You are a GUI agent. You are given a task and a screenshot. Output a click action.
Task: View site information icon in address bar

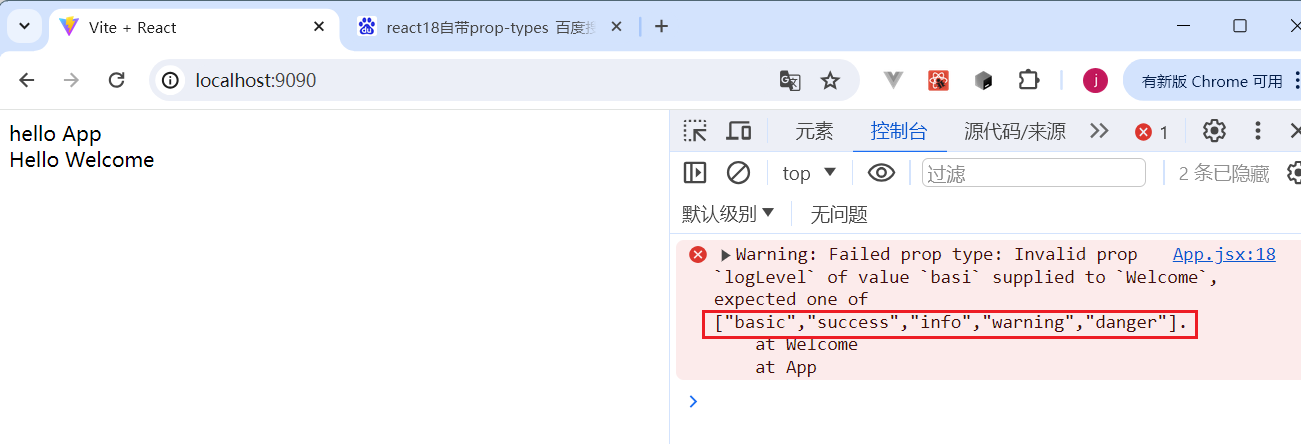tap(171, 80)
